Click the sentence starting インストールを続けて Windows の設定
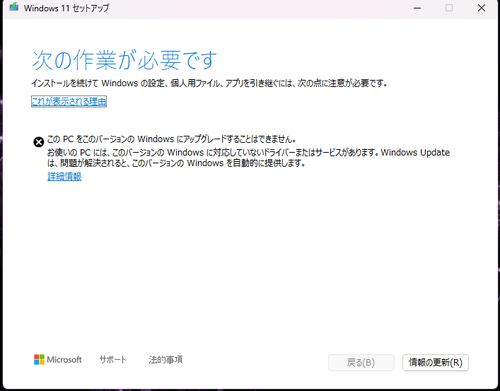This screenshot has width=500, height=391. tap(209, 83)
